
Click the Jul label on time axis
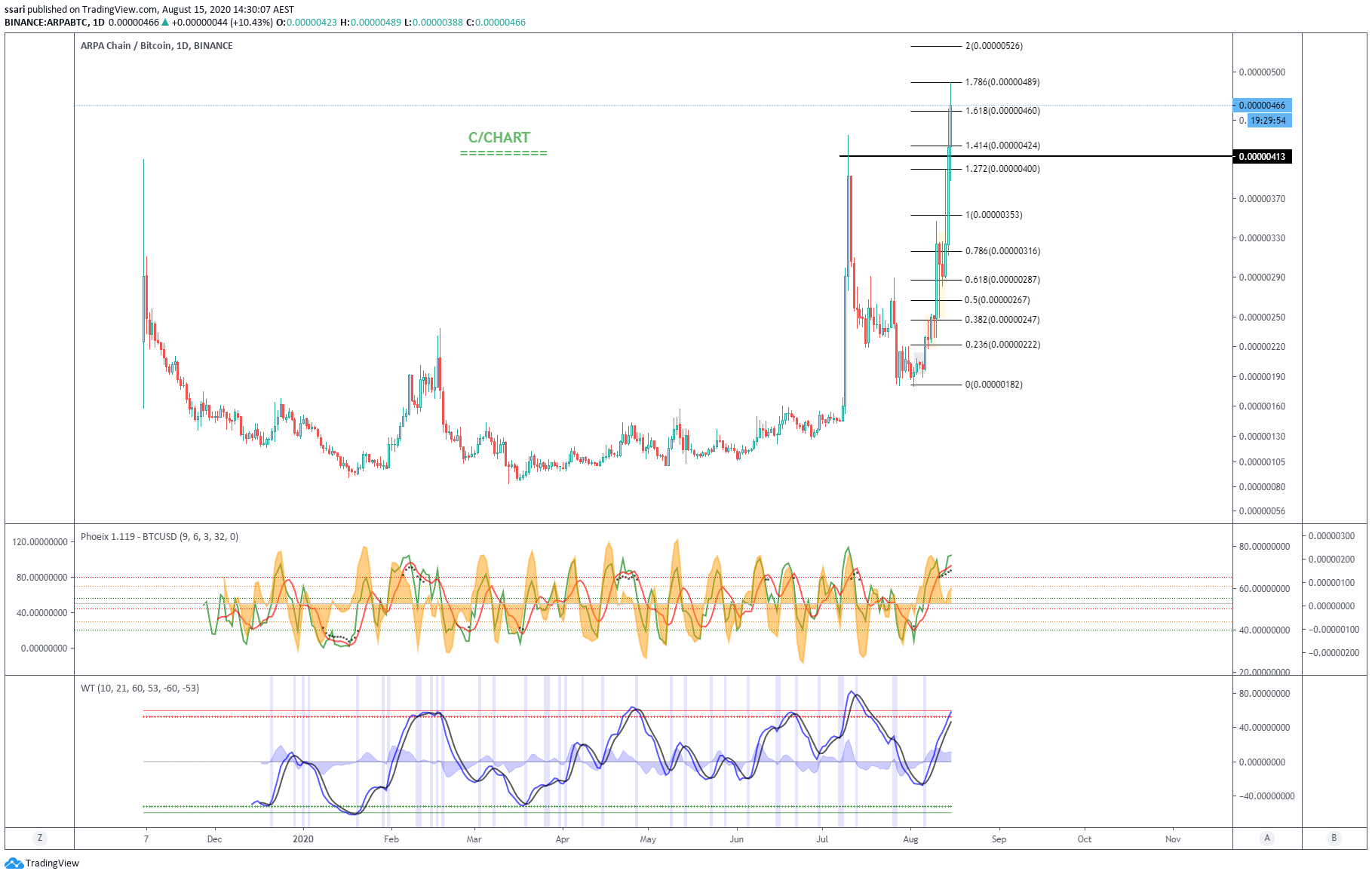click(x=822, y=839)
